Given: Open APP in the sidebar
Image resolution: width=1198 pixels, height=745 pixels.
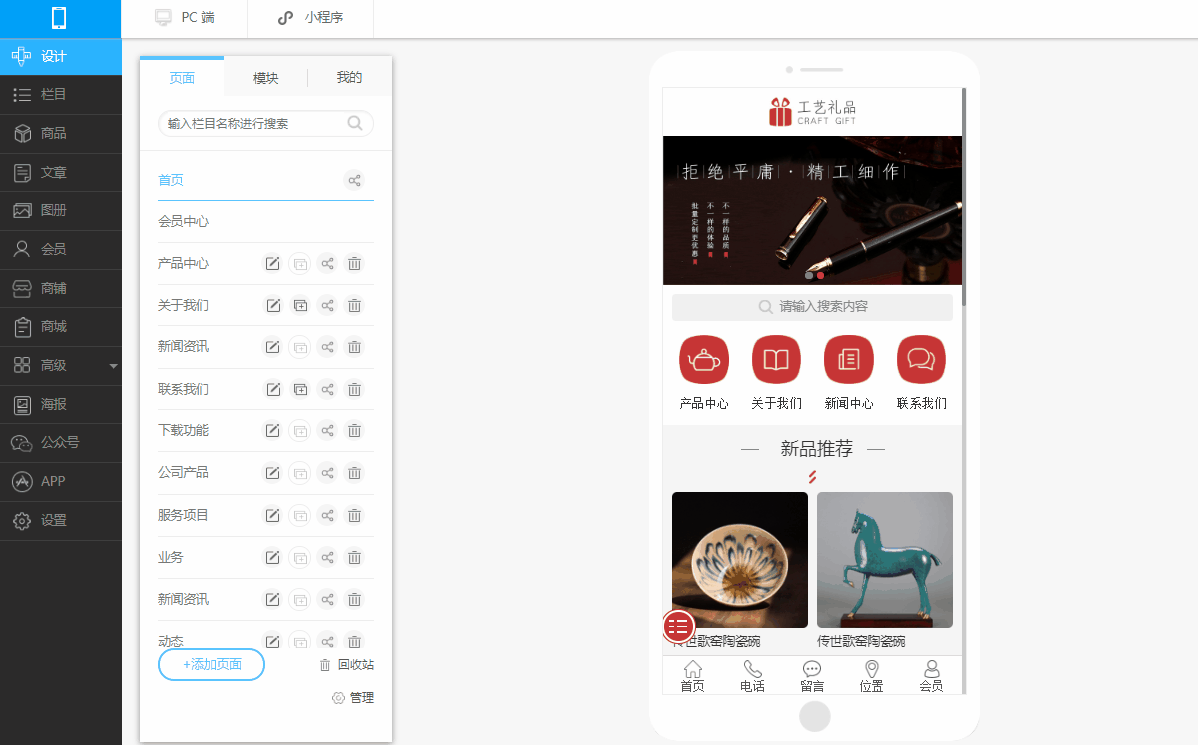Looking at the screenshot, I should pos(60,482).
